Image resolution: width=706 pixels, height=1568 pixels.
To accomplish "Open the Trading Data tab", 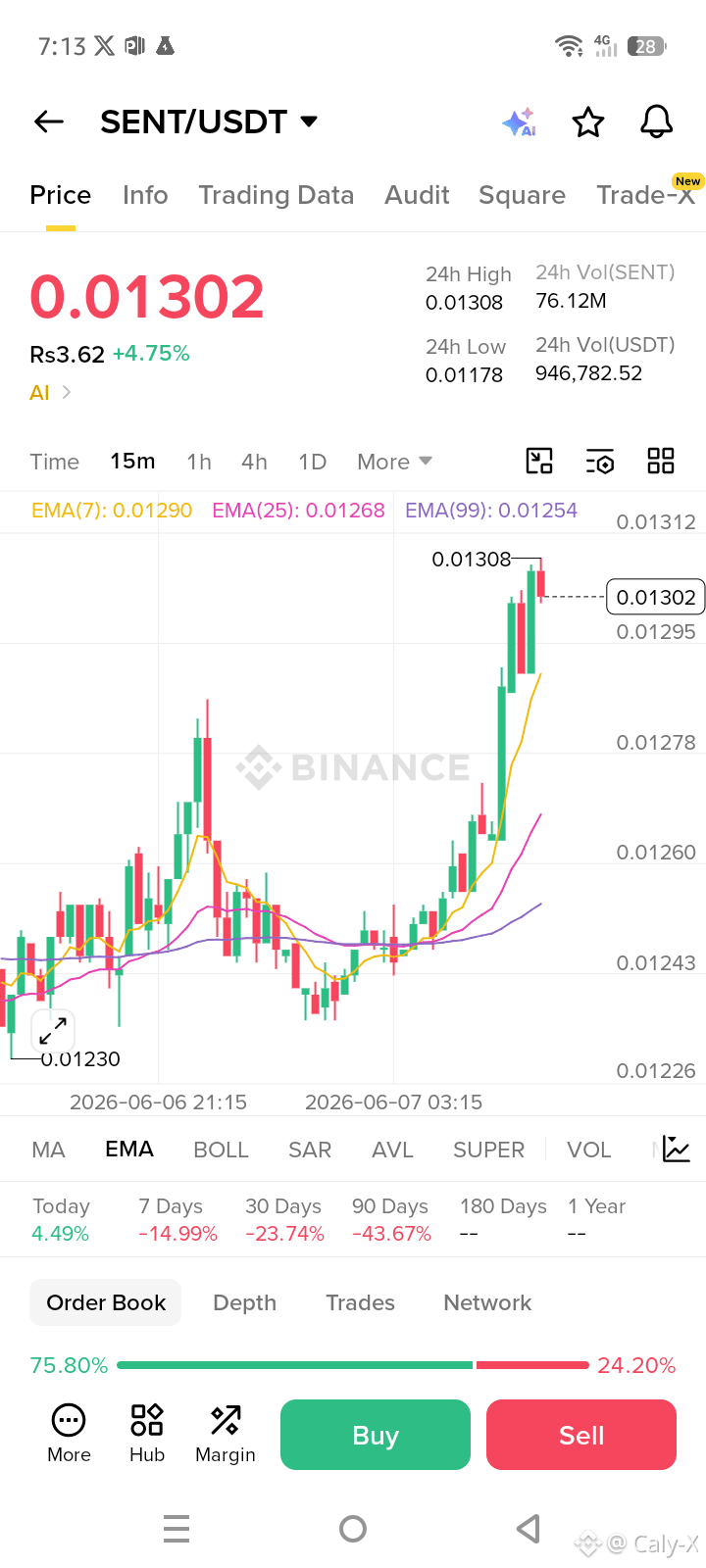I will point(277,195).
